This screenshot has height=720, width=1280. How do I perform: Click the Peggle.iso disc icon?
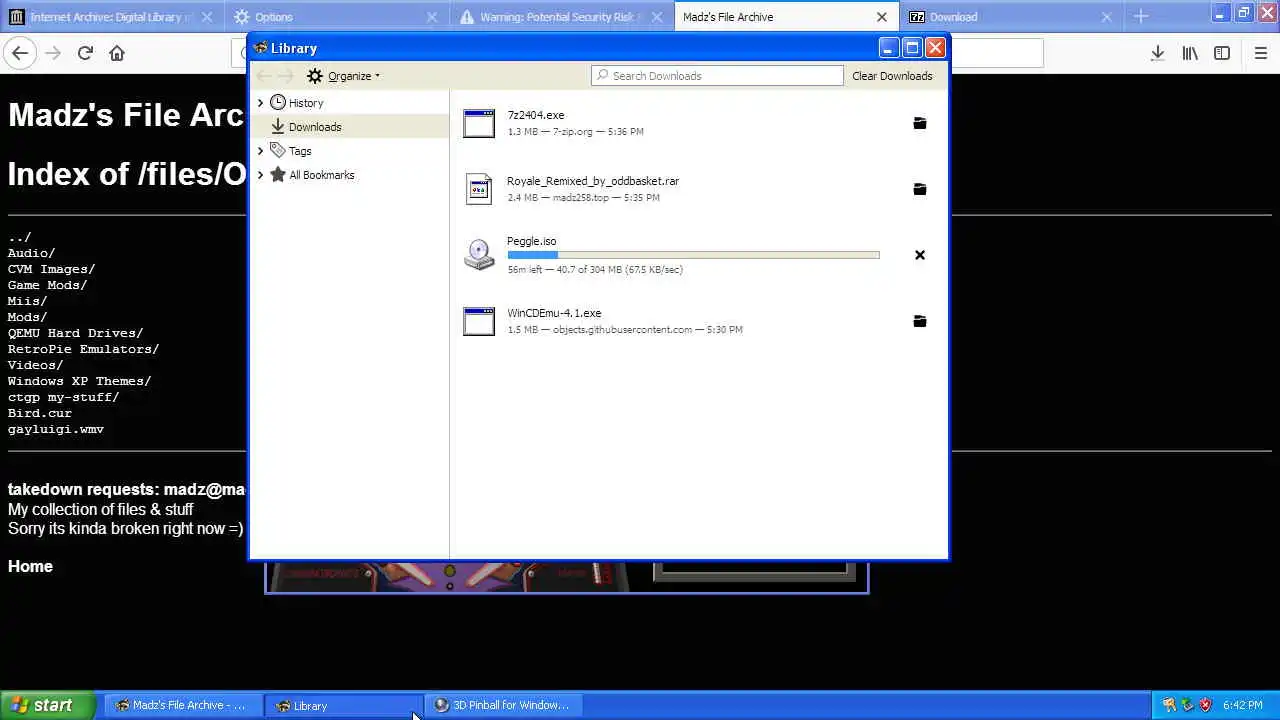pos(479,255)
